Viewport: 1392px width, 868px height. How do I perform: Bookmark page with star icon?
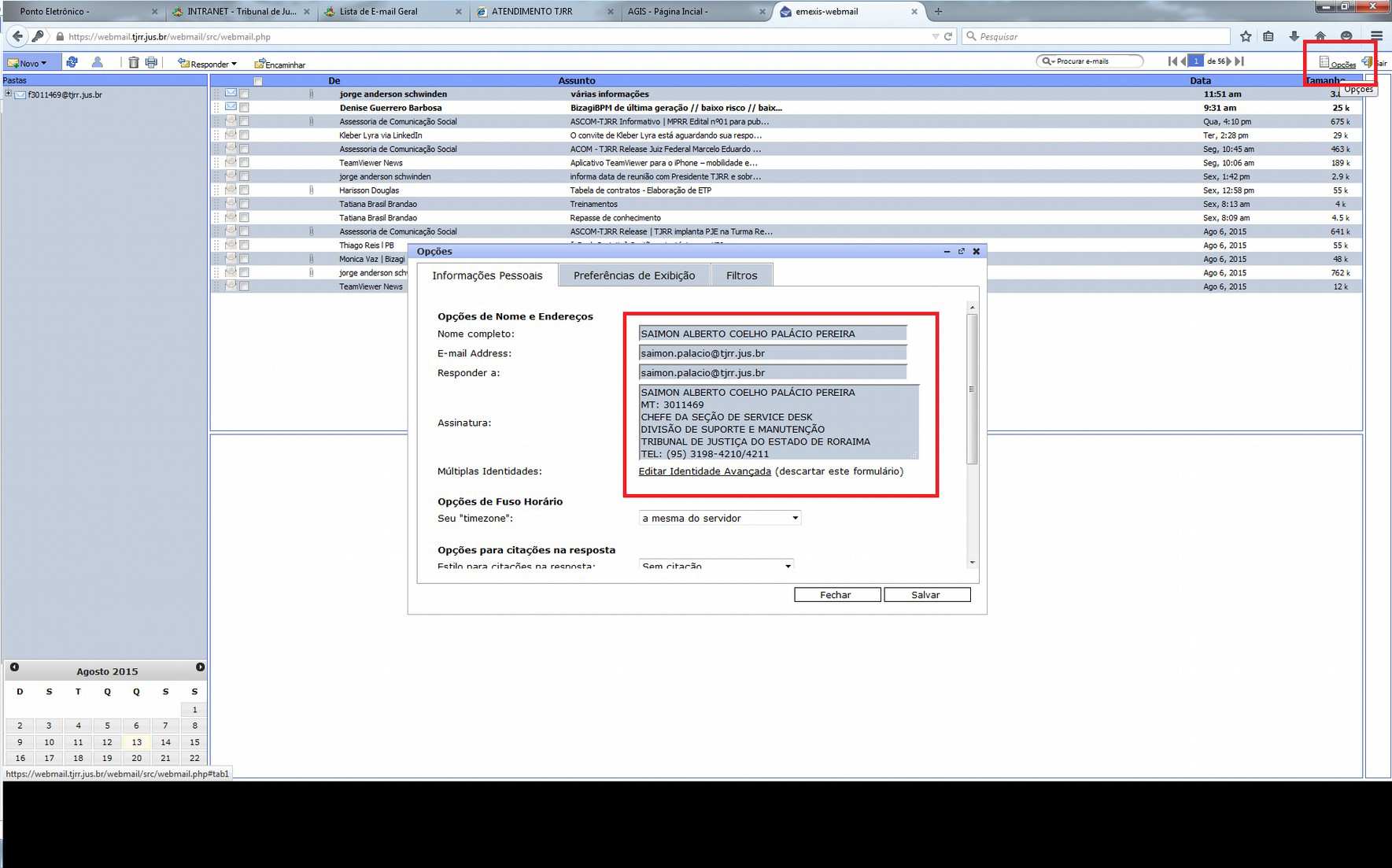[x=1246, y=36]
